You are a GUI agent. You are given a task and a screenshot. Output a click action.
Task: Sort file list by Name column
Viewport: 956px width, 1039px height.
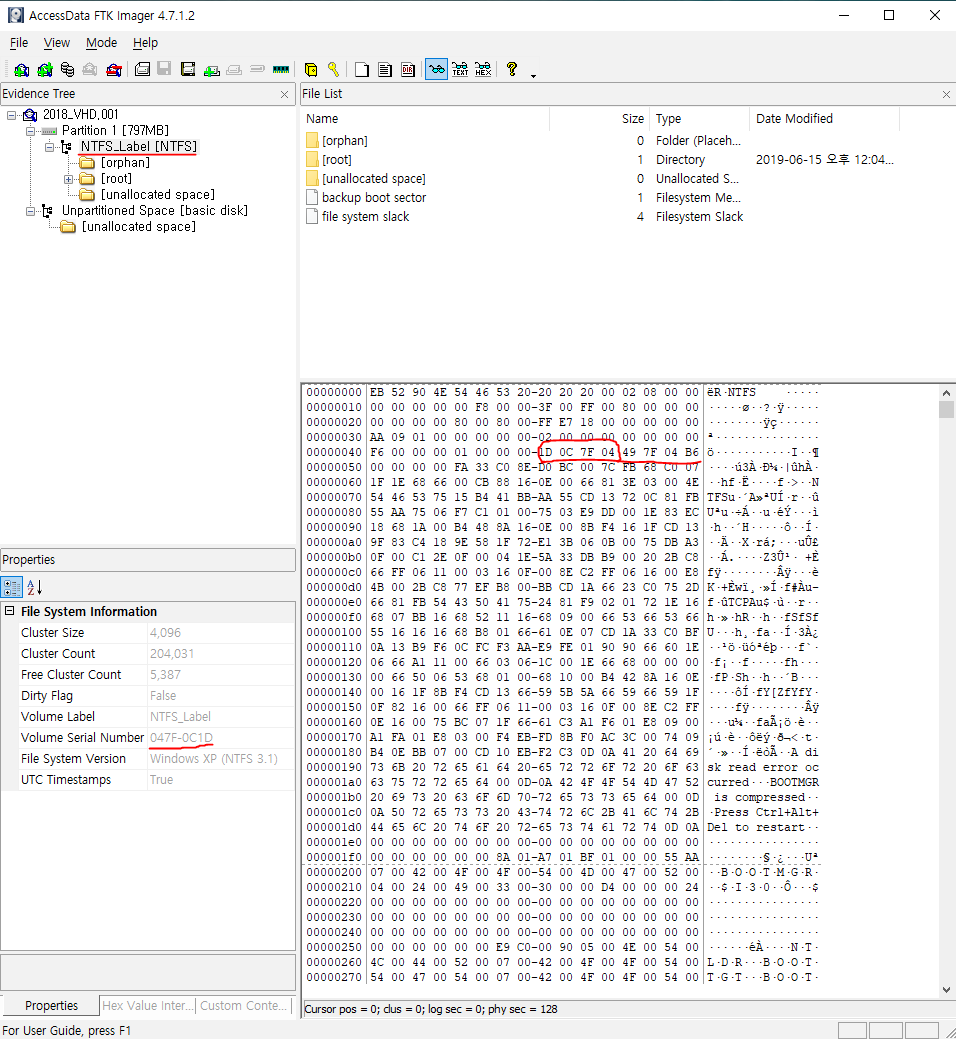pyautogui.click(x=425, y=119)
